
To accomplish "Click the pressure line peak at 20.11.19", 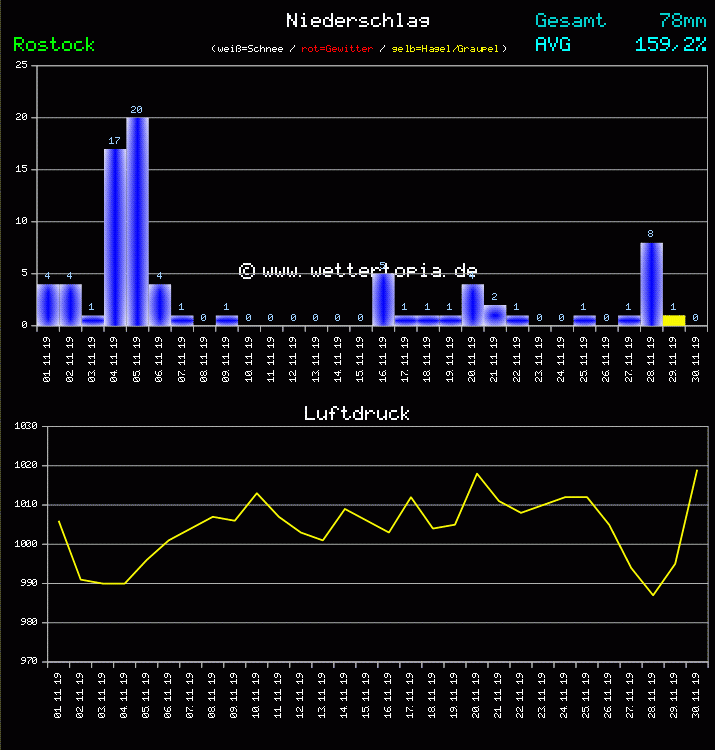I will point(477,473).
